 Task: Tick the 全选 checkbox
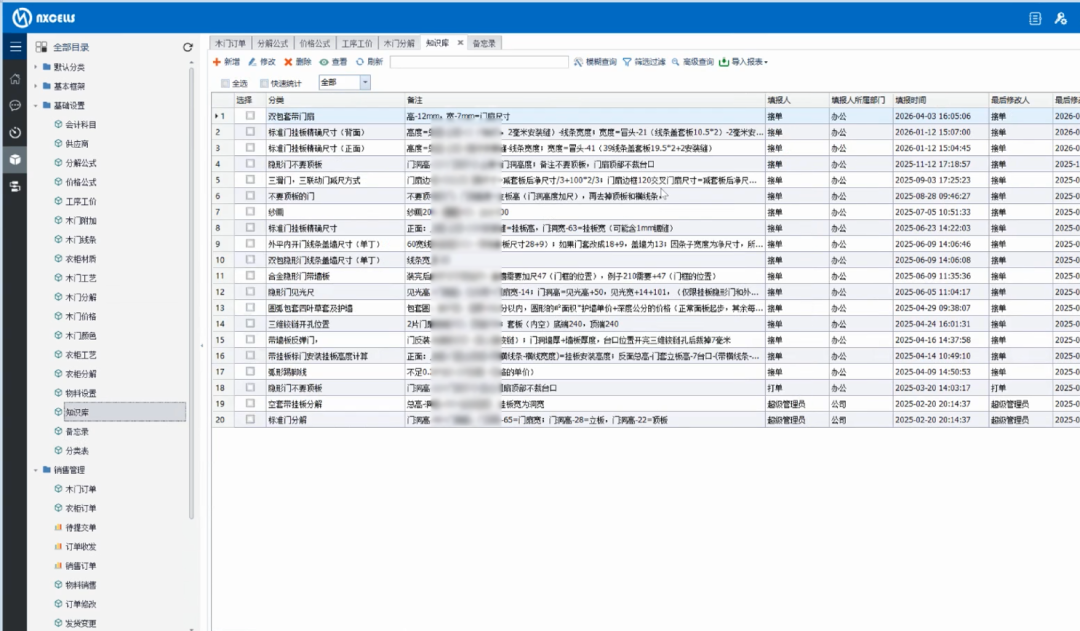pyautogui.click(x=225, y=83)
